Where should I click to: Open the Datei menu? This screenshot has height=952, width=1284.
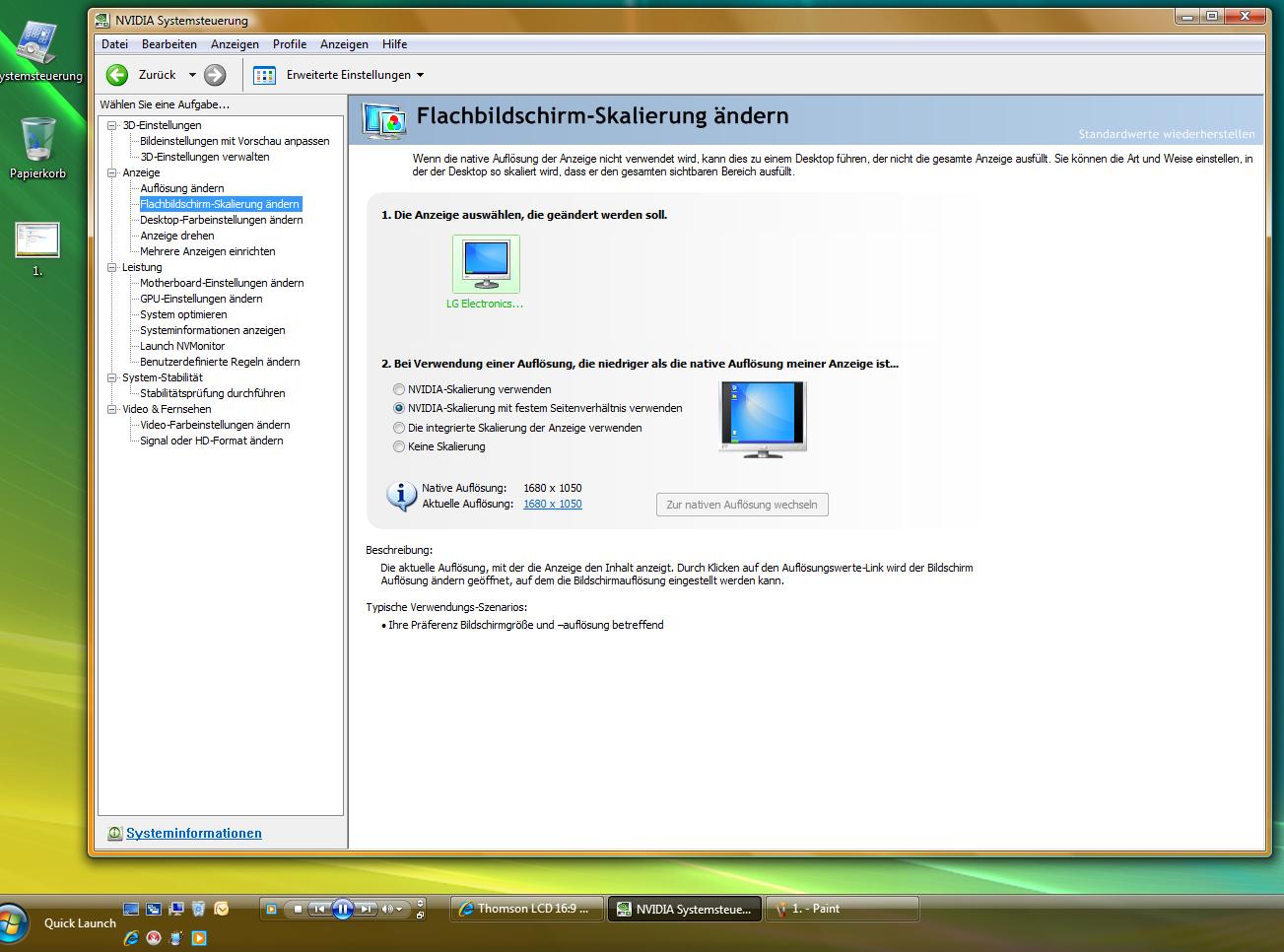pos(114,44)
